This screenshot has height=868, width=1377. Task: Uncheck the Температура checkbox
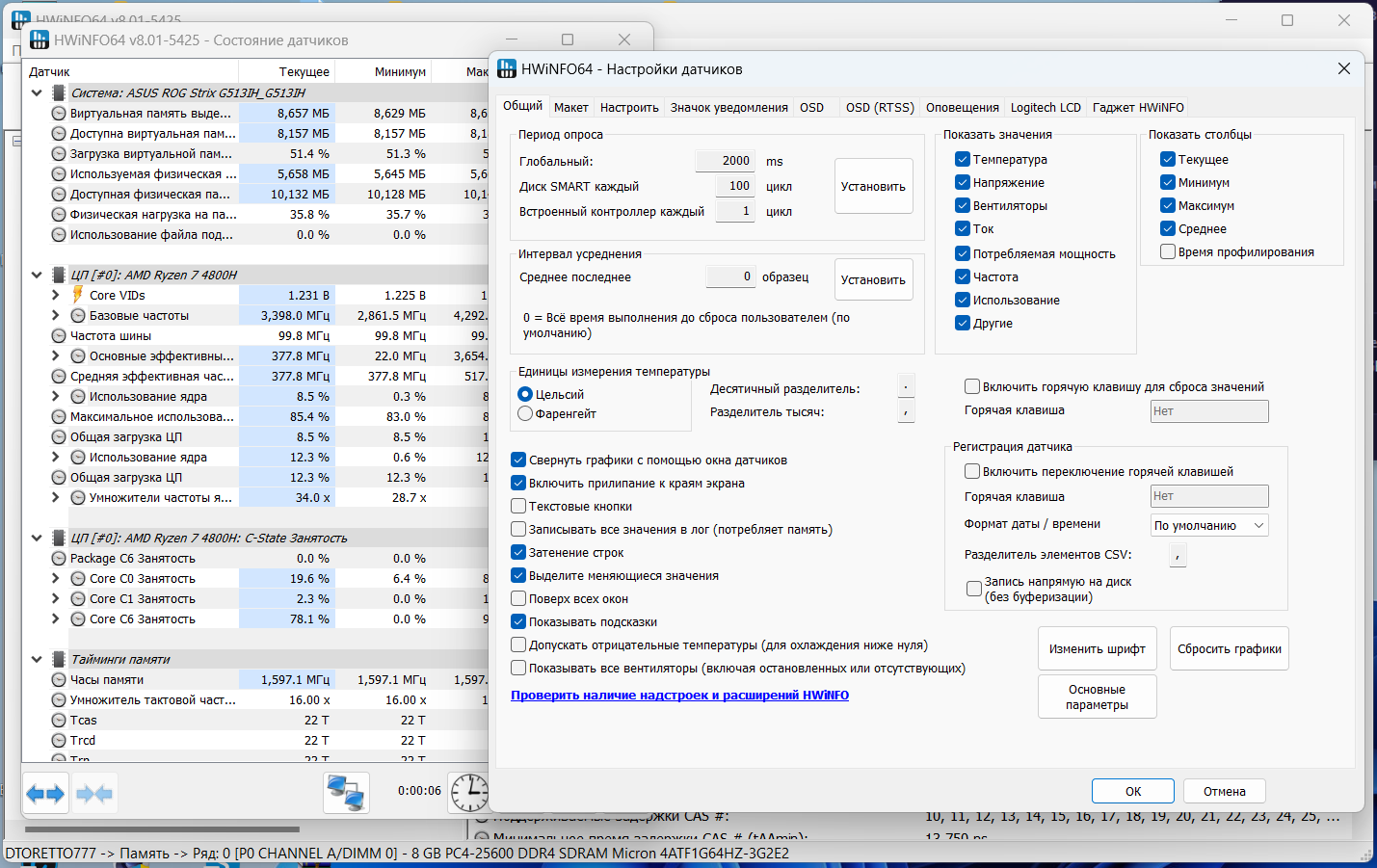click(x=963, y=159)
